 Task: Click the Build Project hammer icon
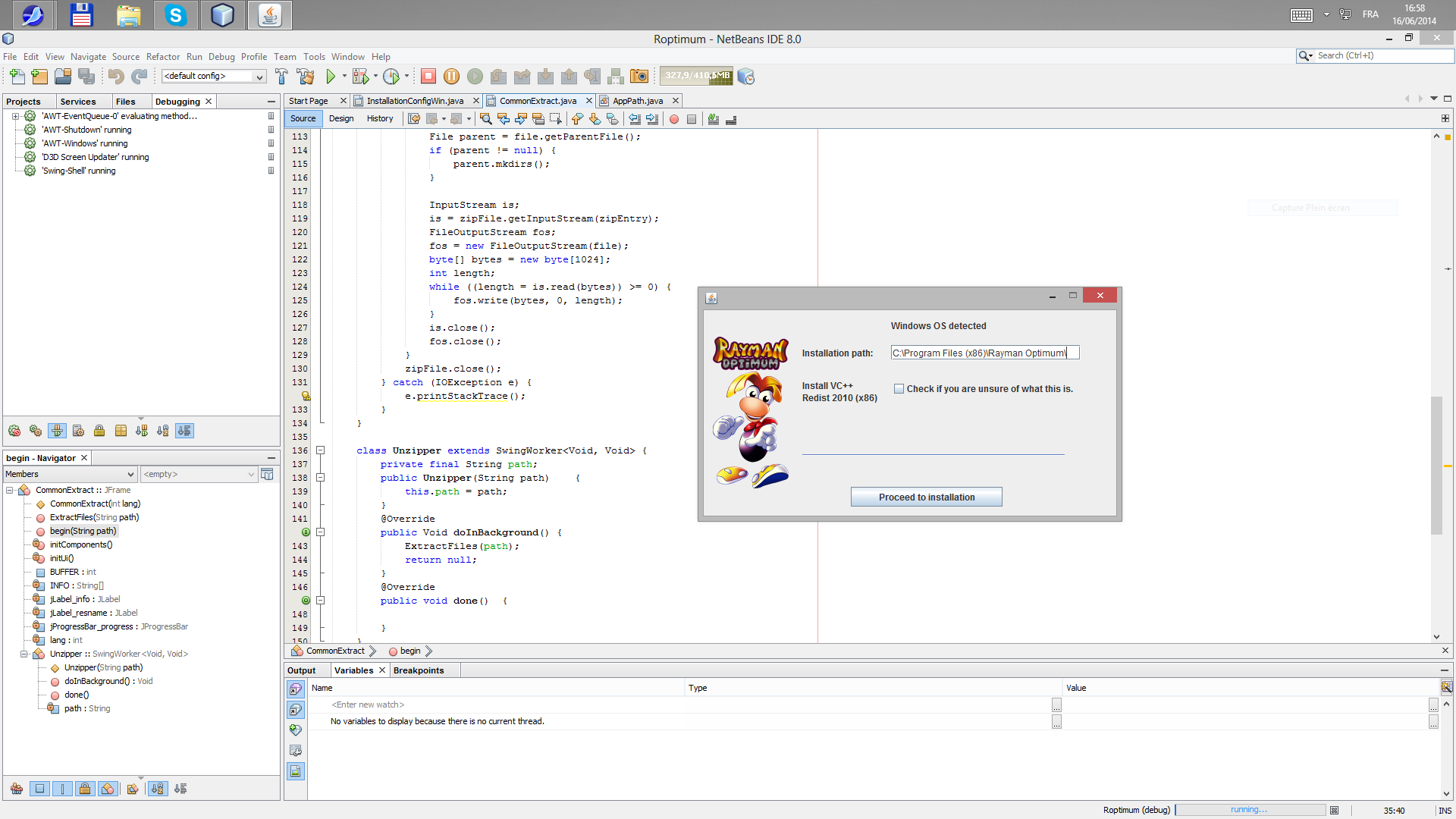281,77
